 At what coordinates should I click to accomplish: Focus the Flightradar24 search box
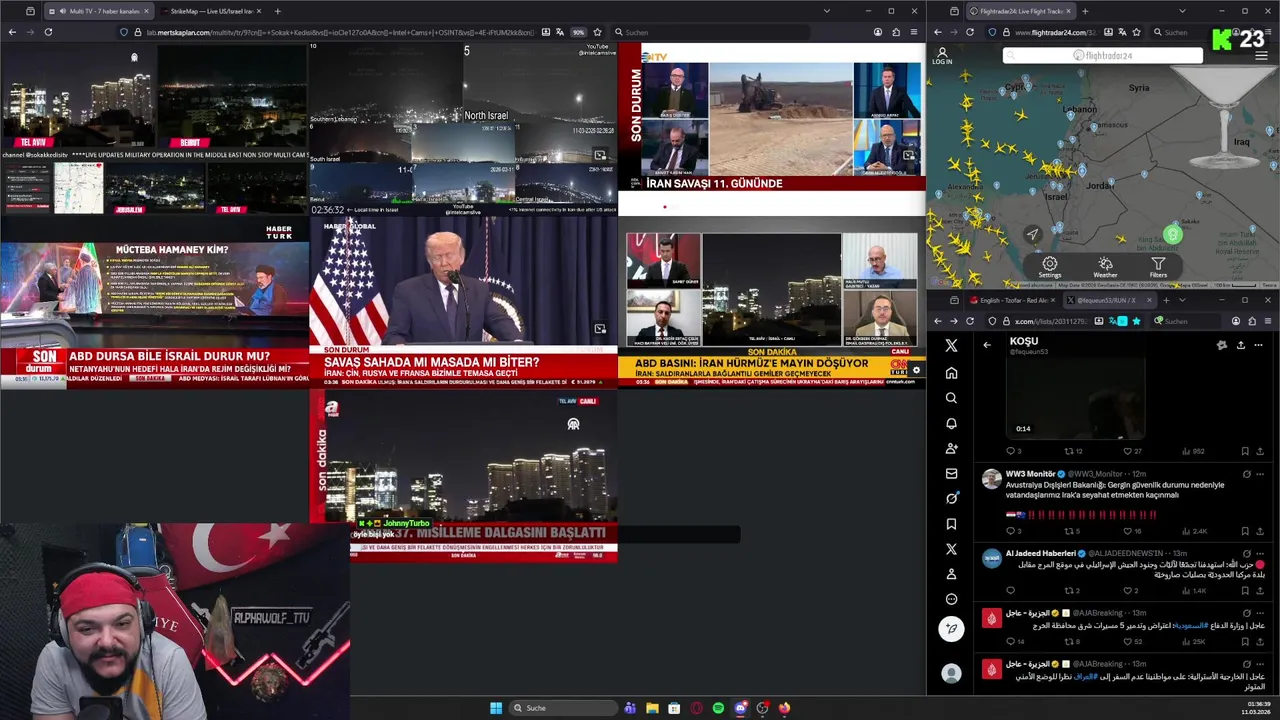point(1103,55)
